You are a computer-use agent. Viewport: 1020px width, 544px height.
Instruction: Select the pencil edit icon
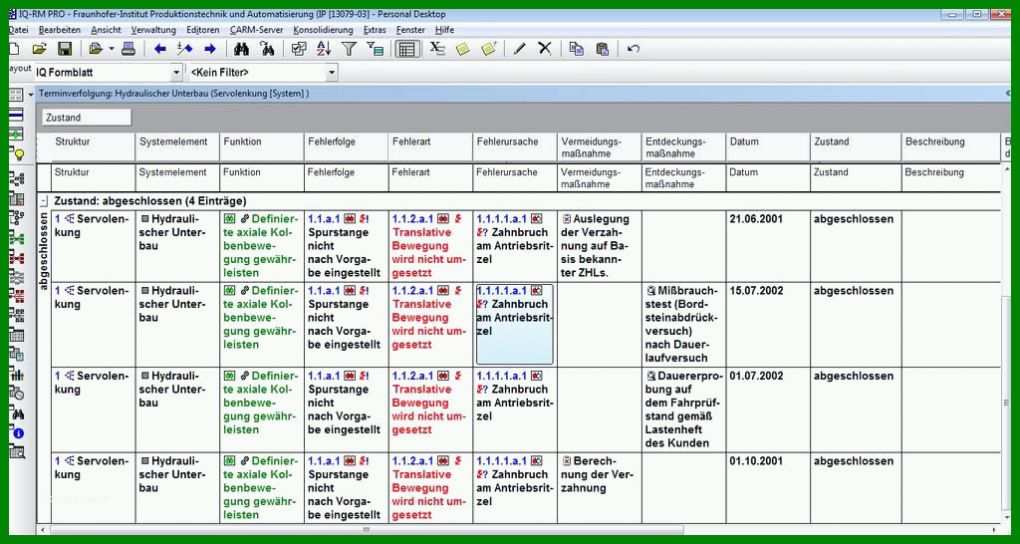[519, 49]
